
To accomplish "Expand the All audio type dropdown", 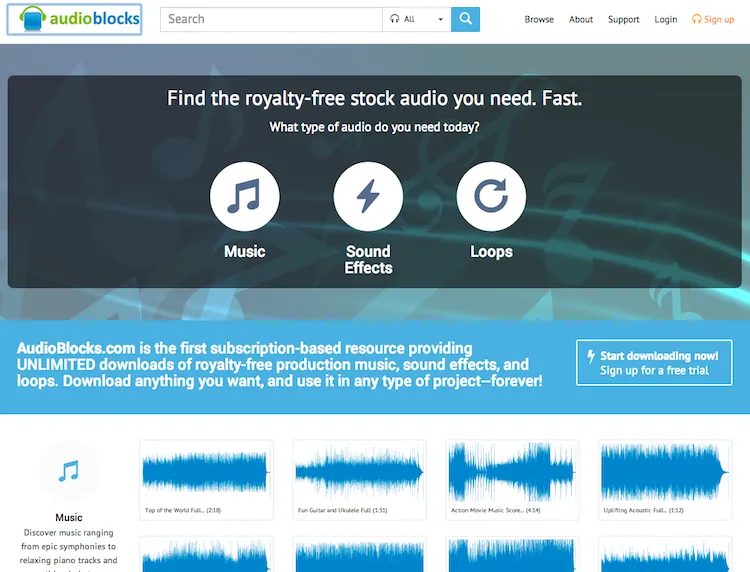I will [417, 20].
